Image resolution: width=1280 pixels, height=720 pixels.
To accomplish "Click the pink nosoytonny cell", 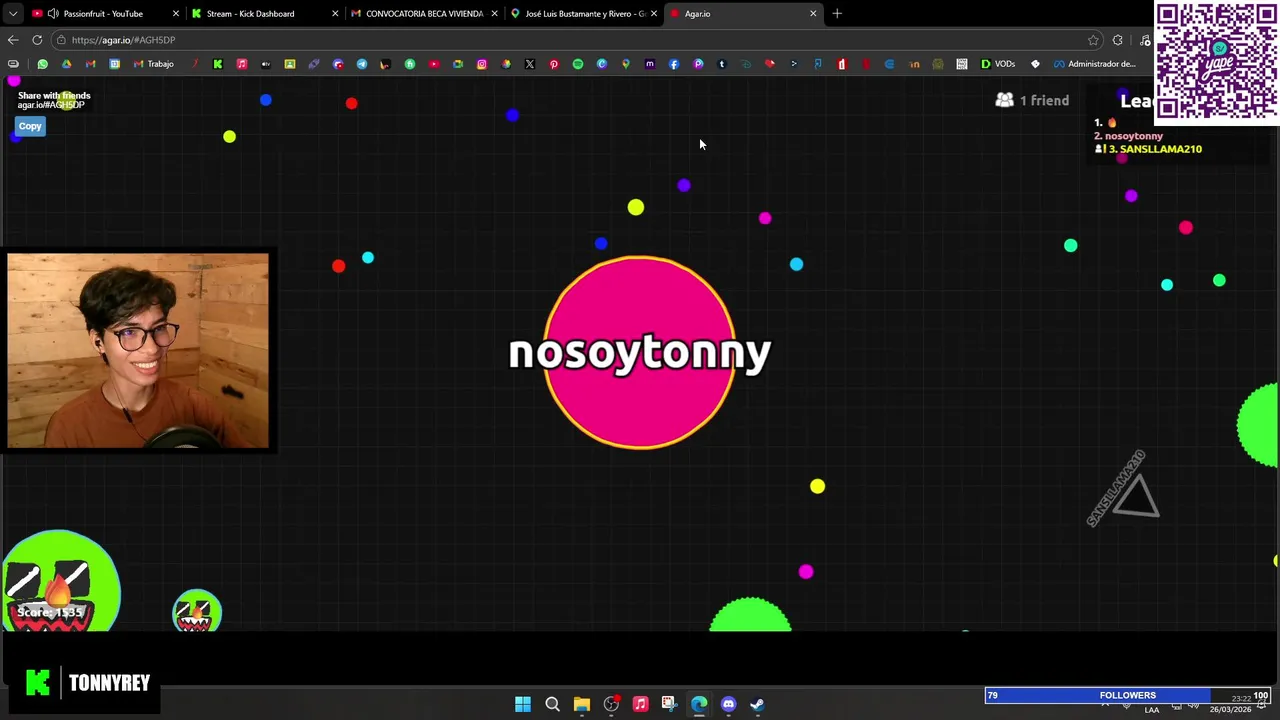I will 640,352.
